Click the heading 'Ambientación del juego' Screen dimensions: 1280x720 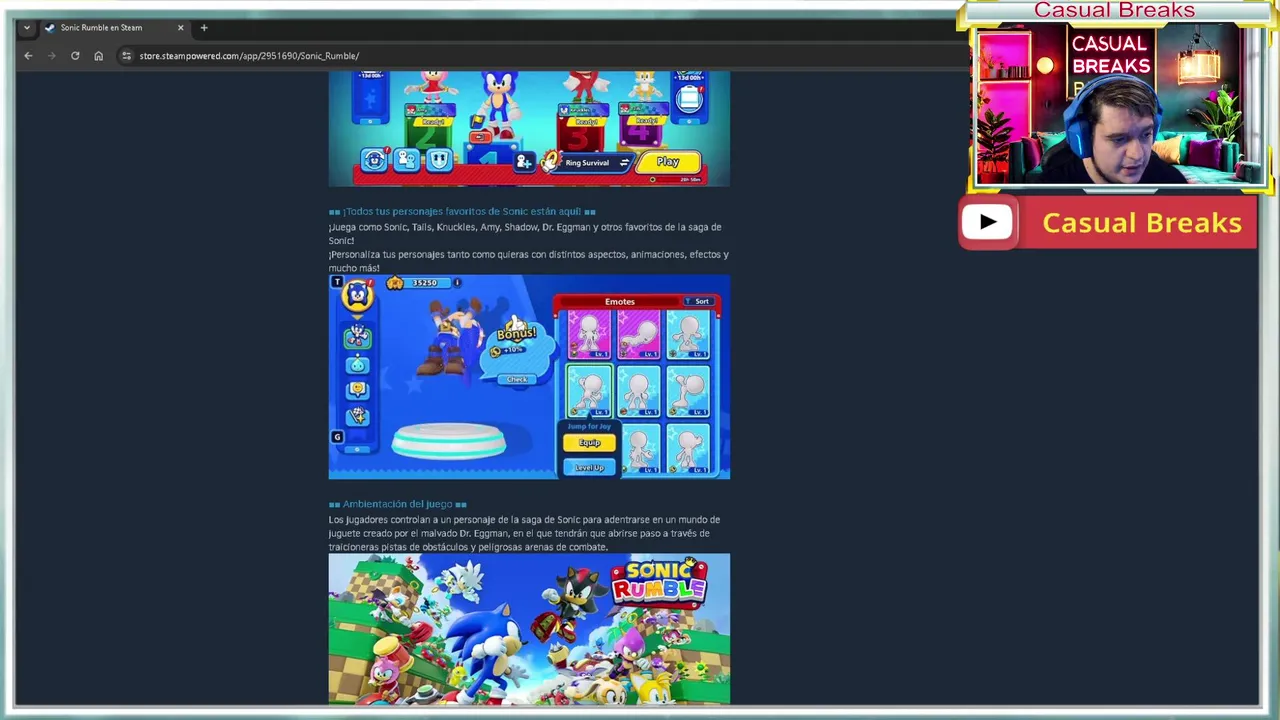tap(398, 504)
